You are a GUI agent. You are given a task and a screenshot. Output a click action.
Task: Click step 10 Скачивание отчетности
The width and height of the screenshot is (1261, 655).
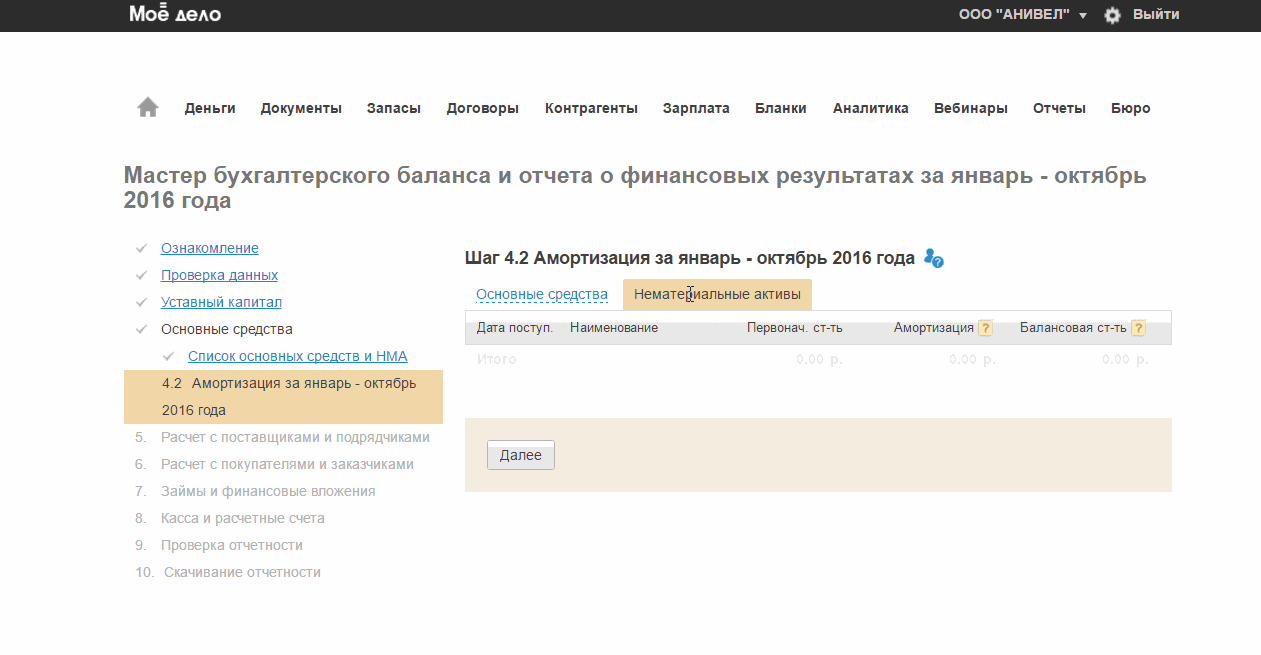(242, 572)
